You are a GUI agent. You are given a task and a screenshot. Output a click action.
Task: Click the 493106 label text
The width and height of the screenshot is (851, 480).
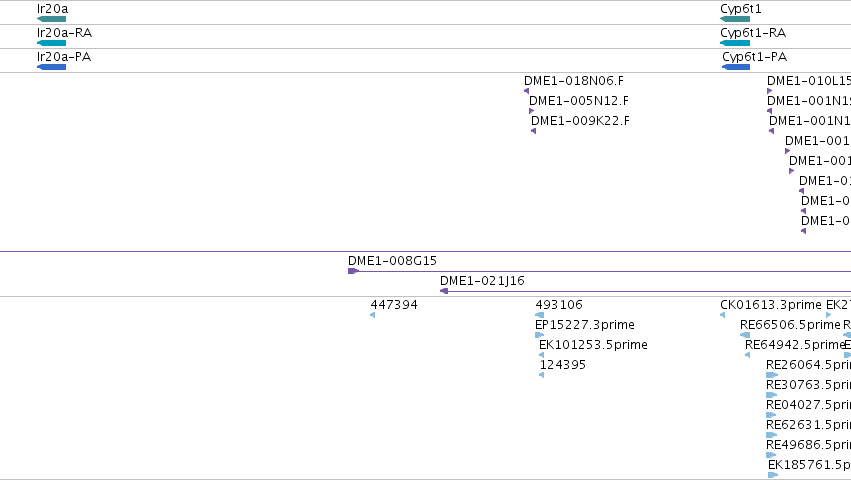tap(559, 305)
